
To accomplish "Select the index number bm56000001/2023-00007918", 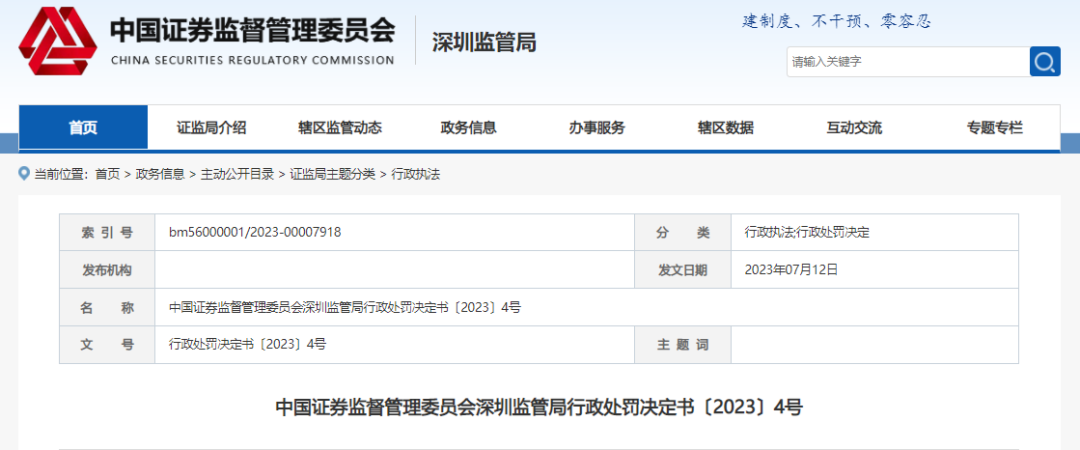I will (255, 232).
